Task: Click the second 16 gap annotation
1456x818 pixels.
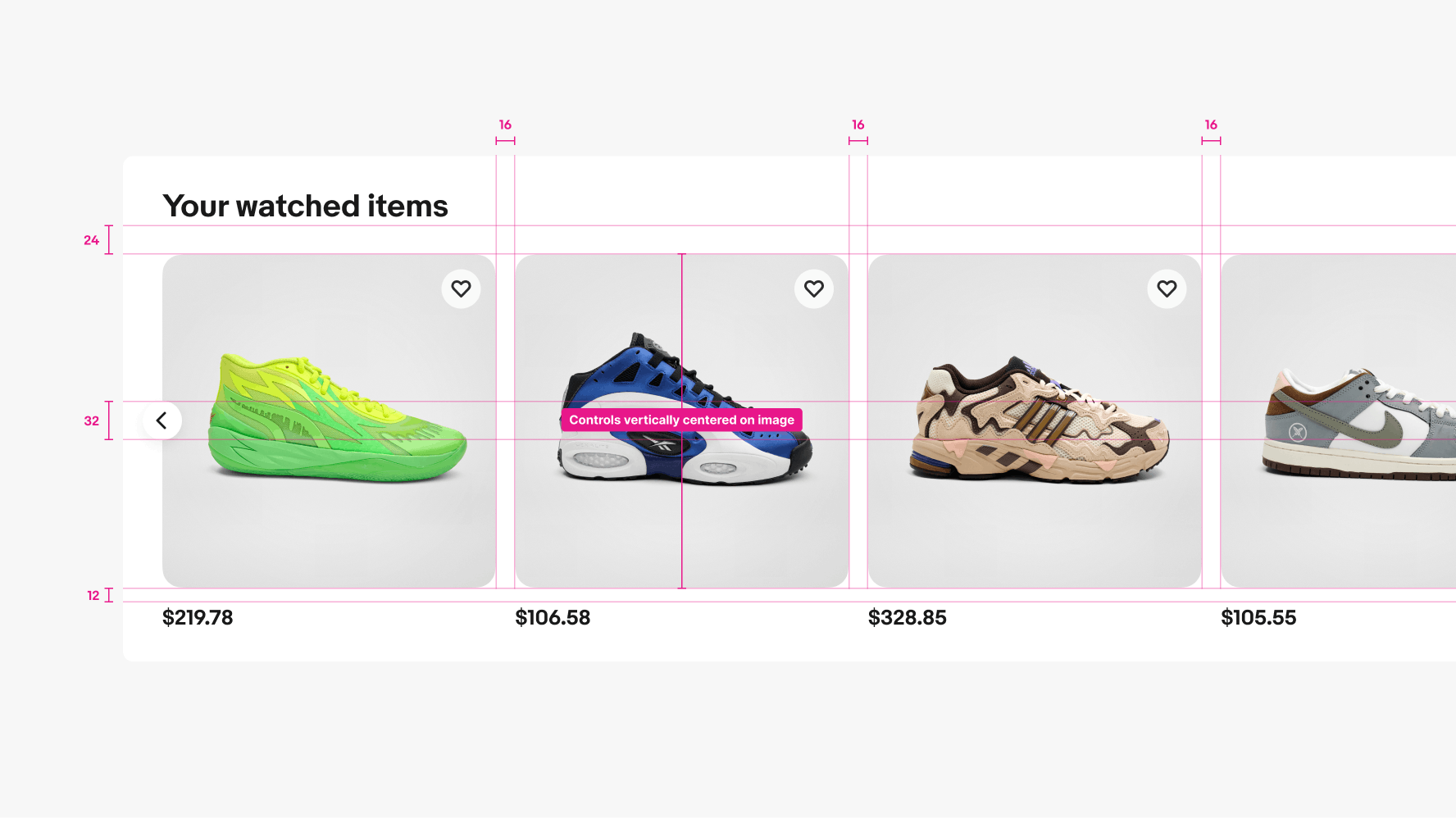Action: pos(858,125)
